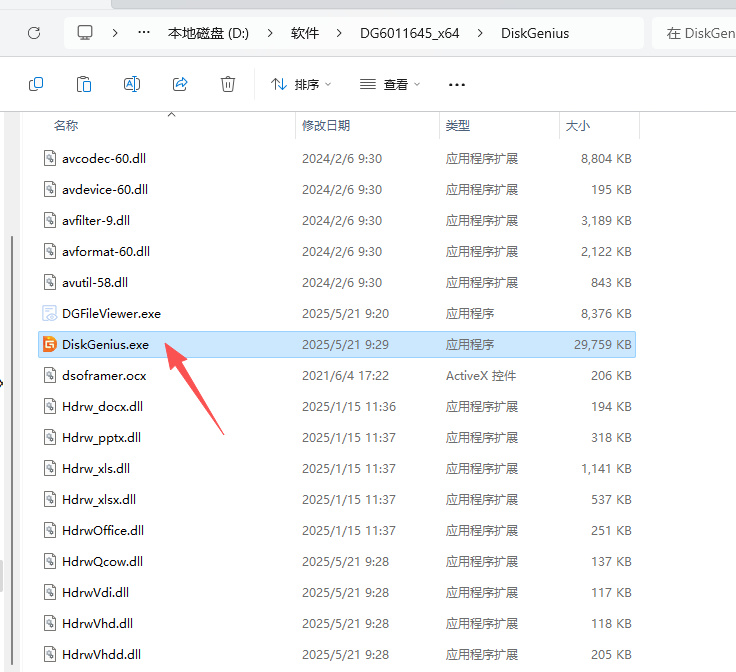The image size is (736, 672).
Task: Click the Rename toolbar icon
Action: 132,84
